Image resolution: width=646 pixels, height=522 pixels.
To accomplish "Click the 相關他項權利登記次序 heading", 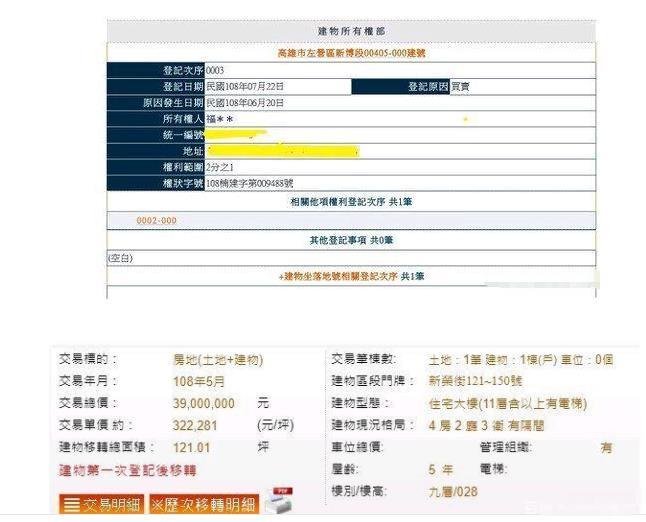I will point(351,201).
